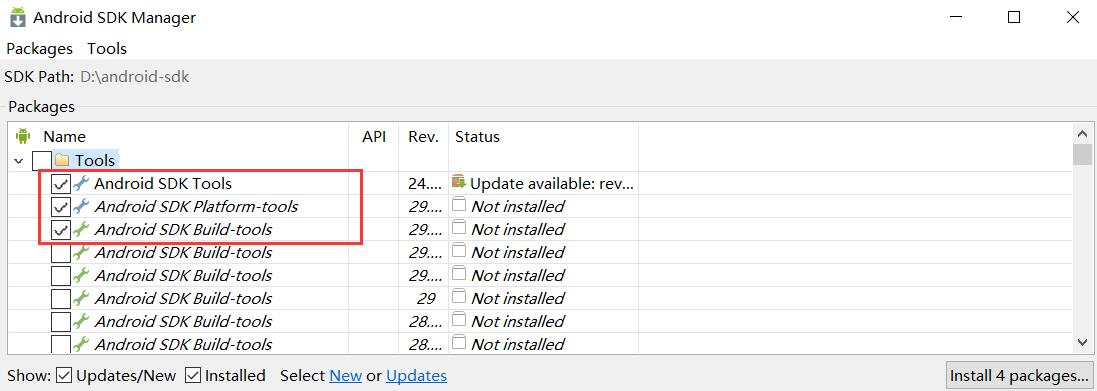This screenshot has height=391, width=1097.
Task: Click Not installed text in Platform-tools row
Action: coord(518,206)
